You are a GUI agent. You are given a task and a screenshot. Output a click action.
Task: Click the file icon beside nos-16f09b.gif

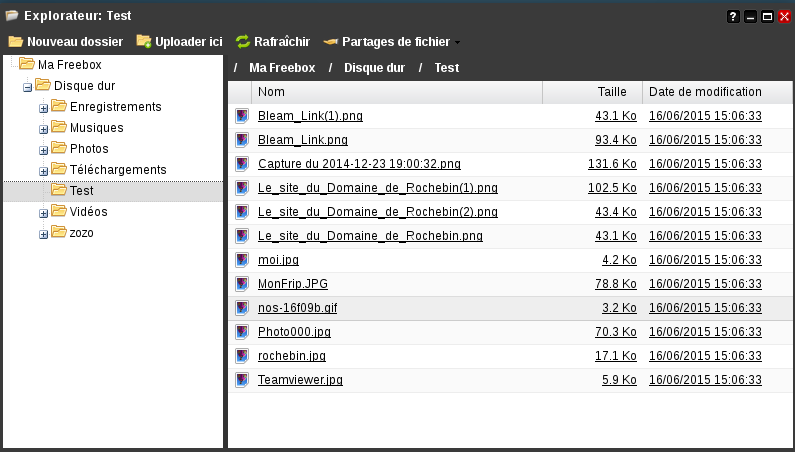(241, 308)
